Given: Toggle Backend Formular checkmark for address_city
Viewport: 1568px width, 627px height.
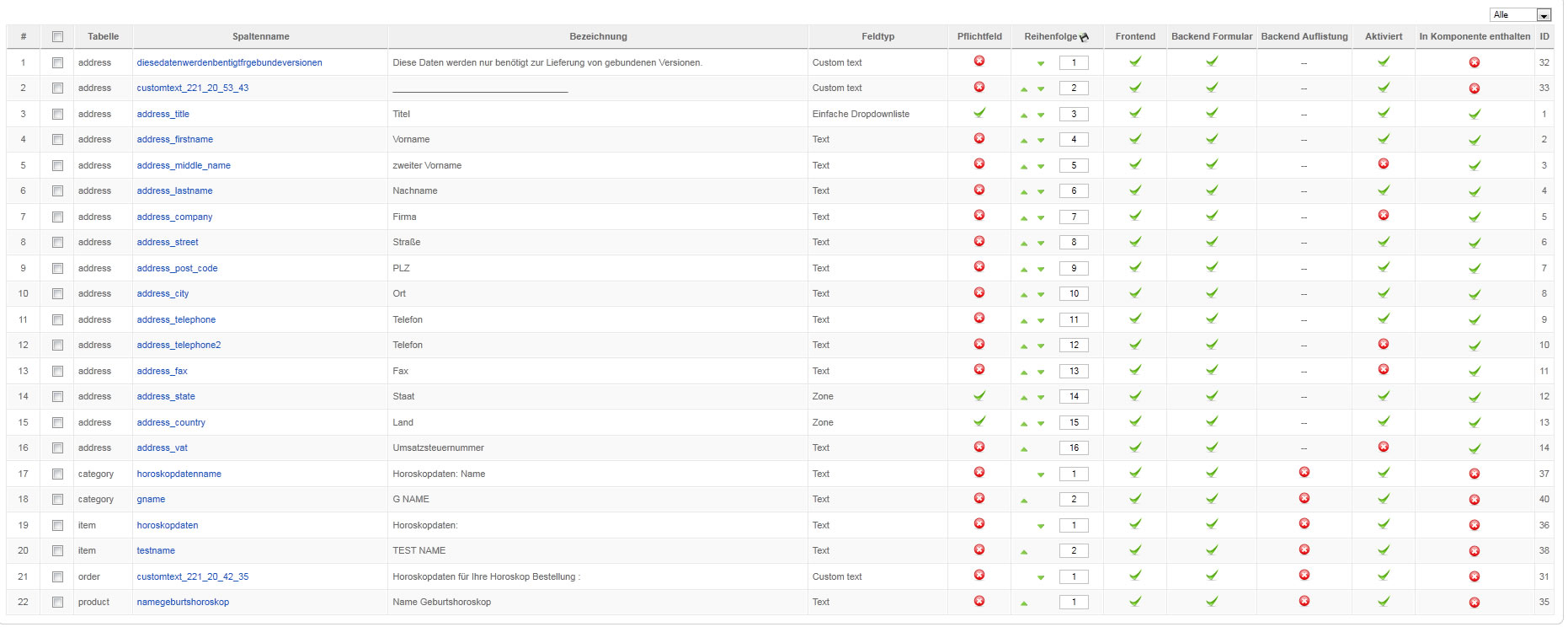Looking at the screenshot, I should tap(1212, 293).
